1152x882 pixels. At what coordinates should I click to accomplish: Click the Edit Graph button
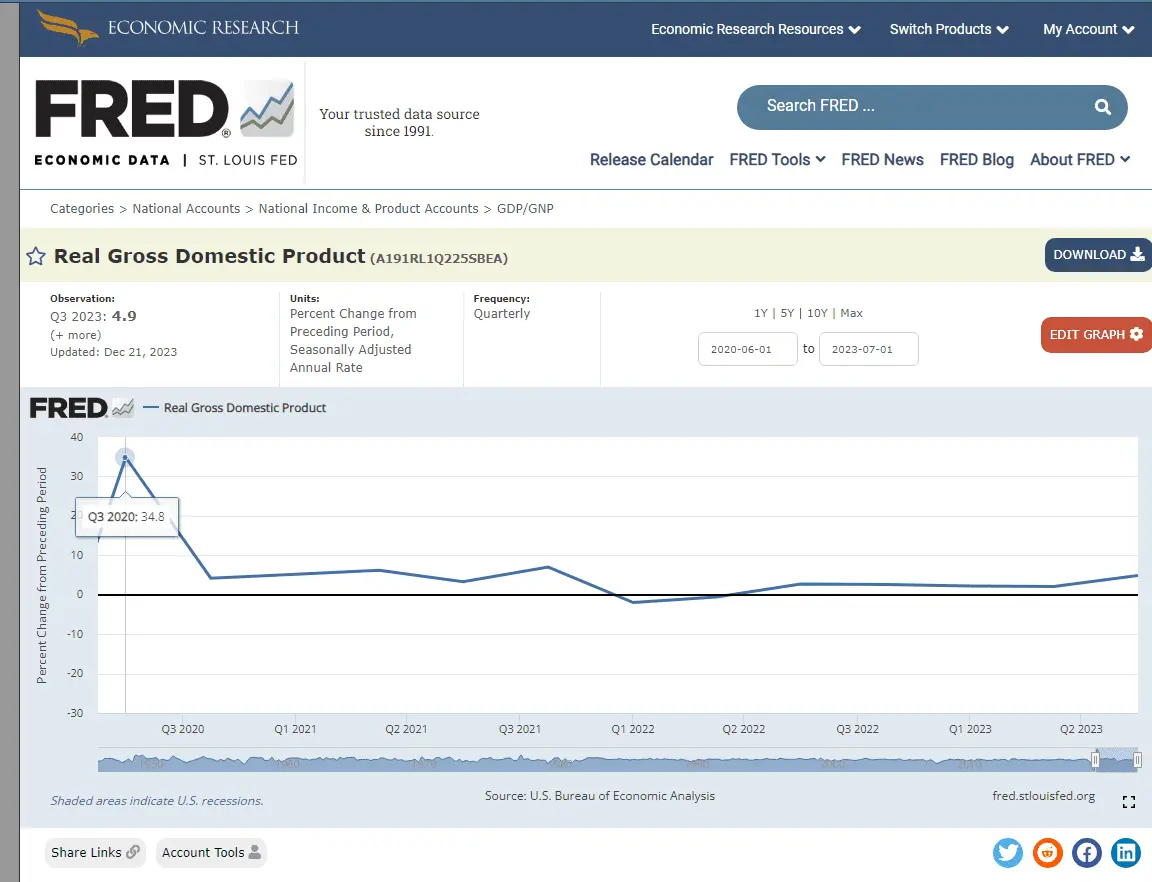tap(1095, 334)
